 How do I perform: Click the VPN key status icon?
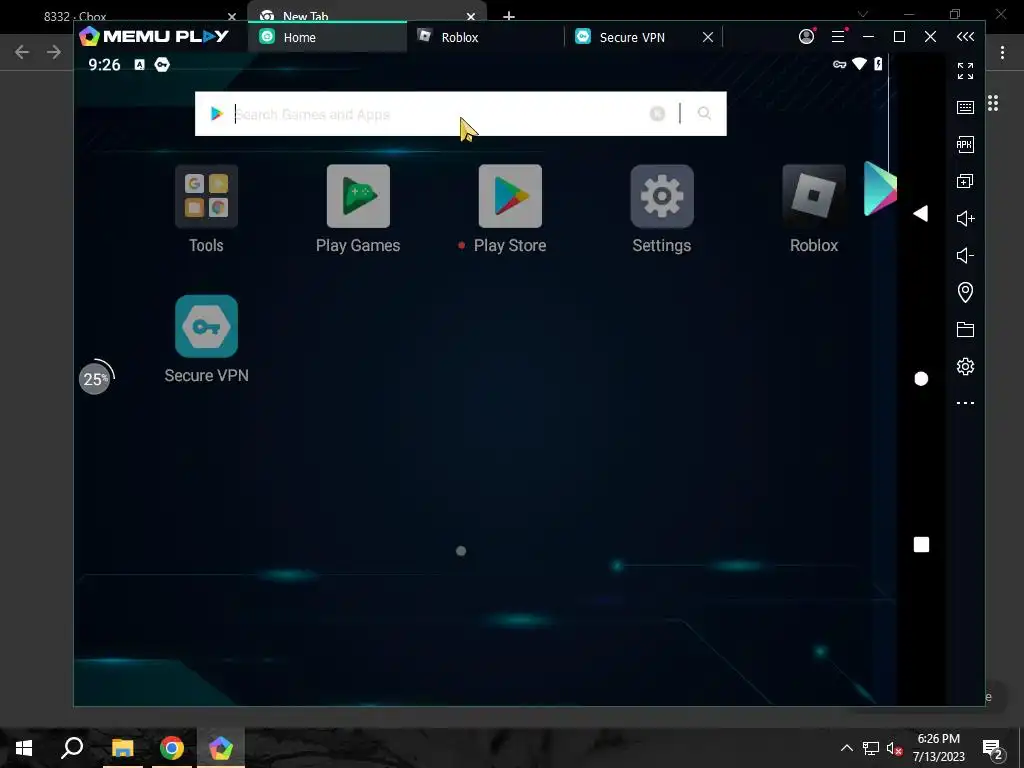click(x=839, y=64)
